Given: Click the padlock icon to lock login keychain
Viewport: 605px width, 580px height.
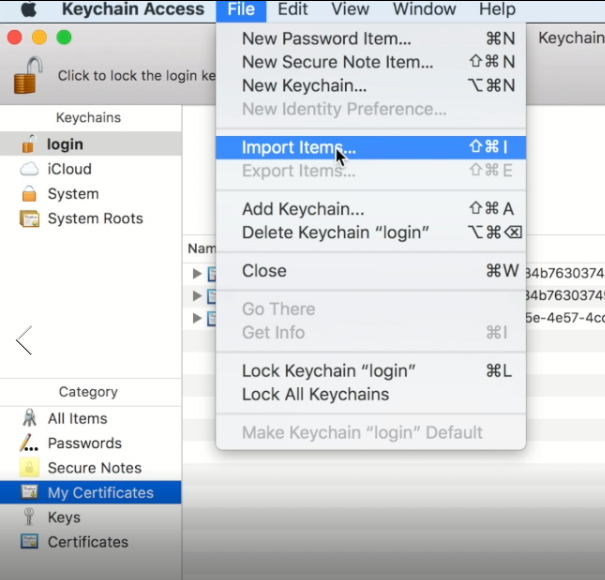Looking at the screenshot, I should click(28, 75).
